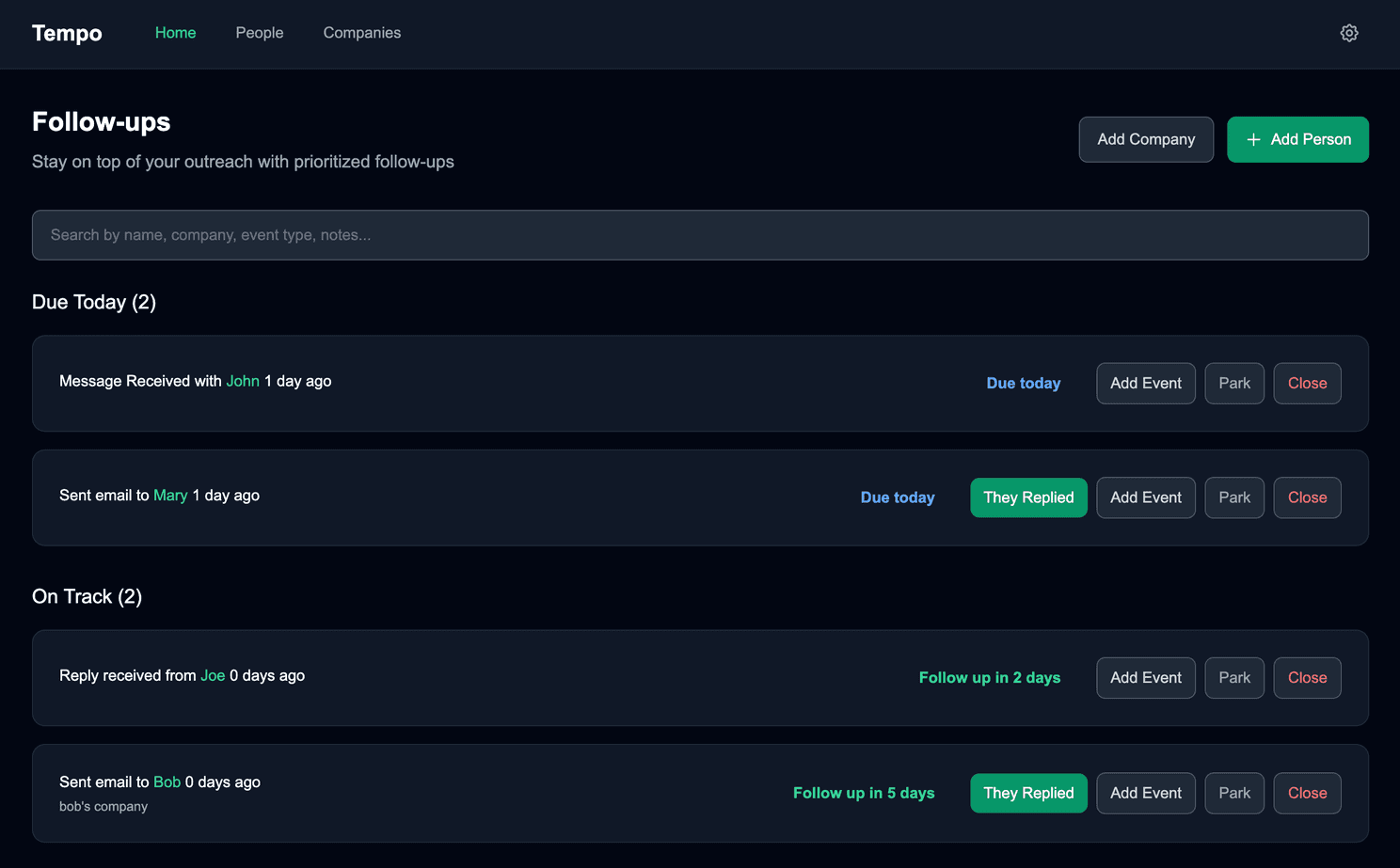This screenshot has height=868, width=1400.
Task: Close the Bob follow-up item
Action: tap(1306, 793)
